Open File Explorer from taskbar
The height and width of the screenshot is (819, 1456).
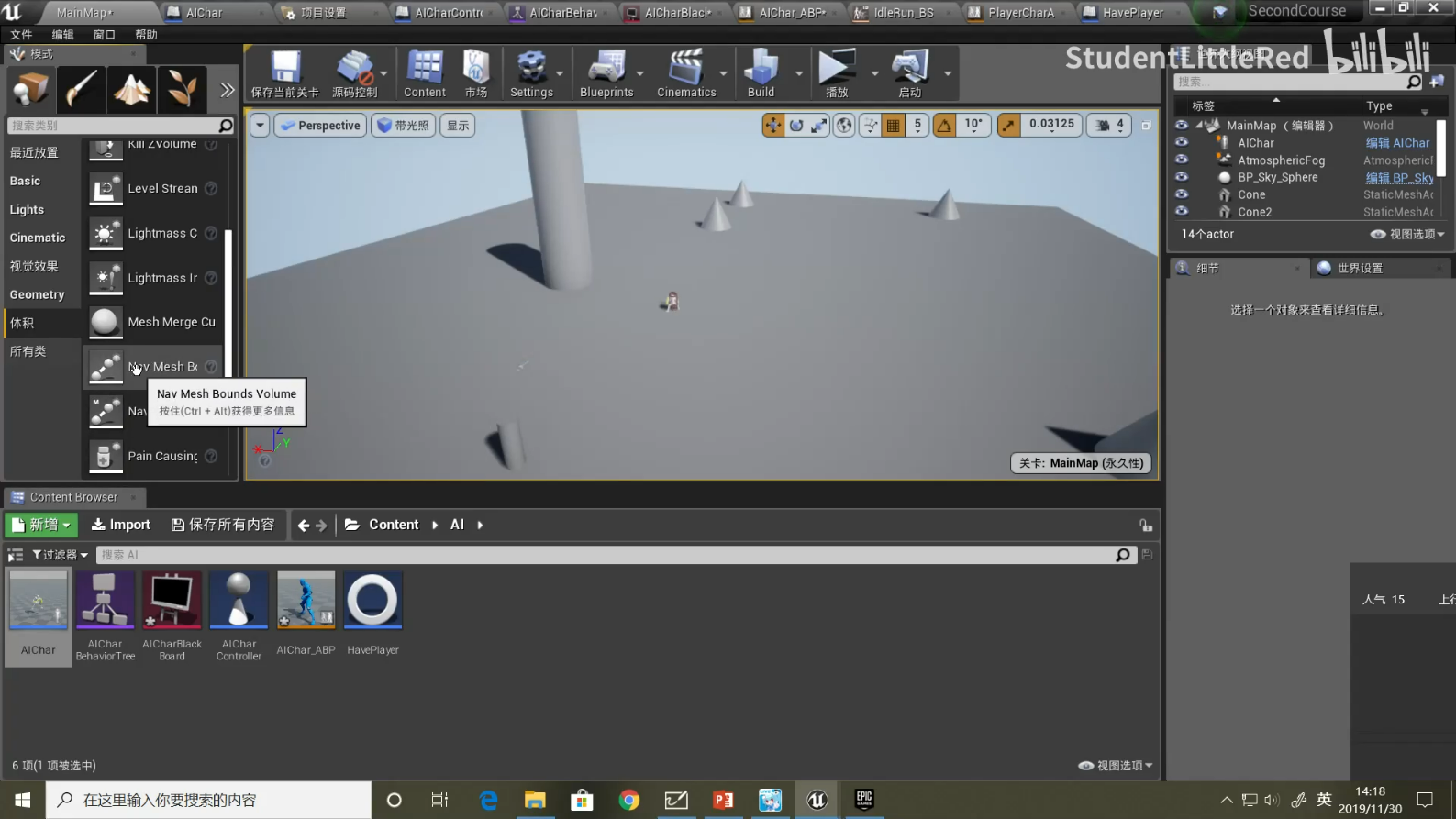click(535, 801)
